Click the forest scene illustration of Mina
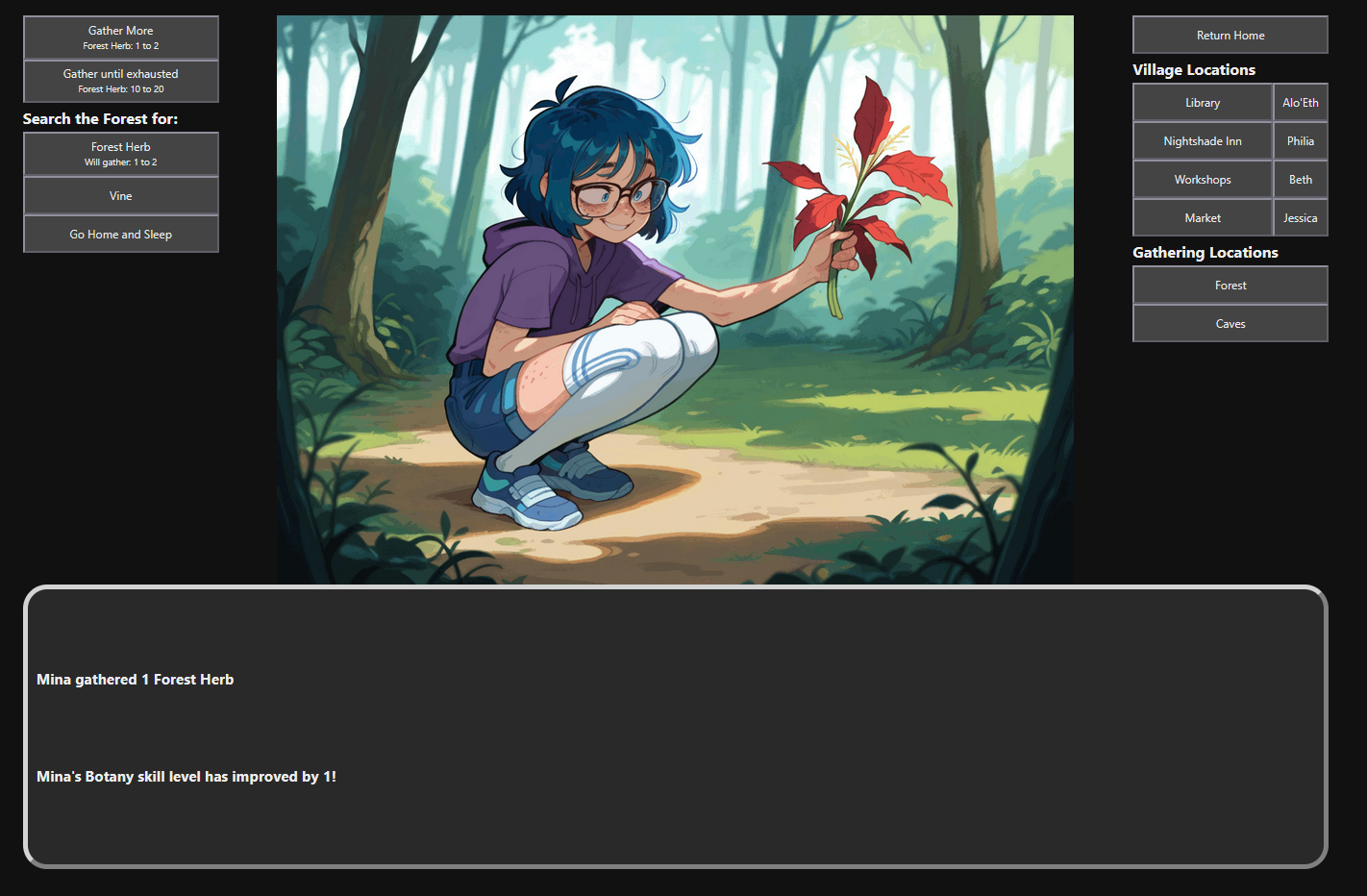 [675, 299]
